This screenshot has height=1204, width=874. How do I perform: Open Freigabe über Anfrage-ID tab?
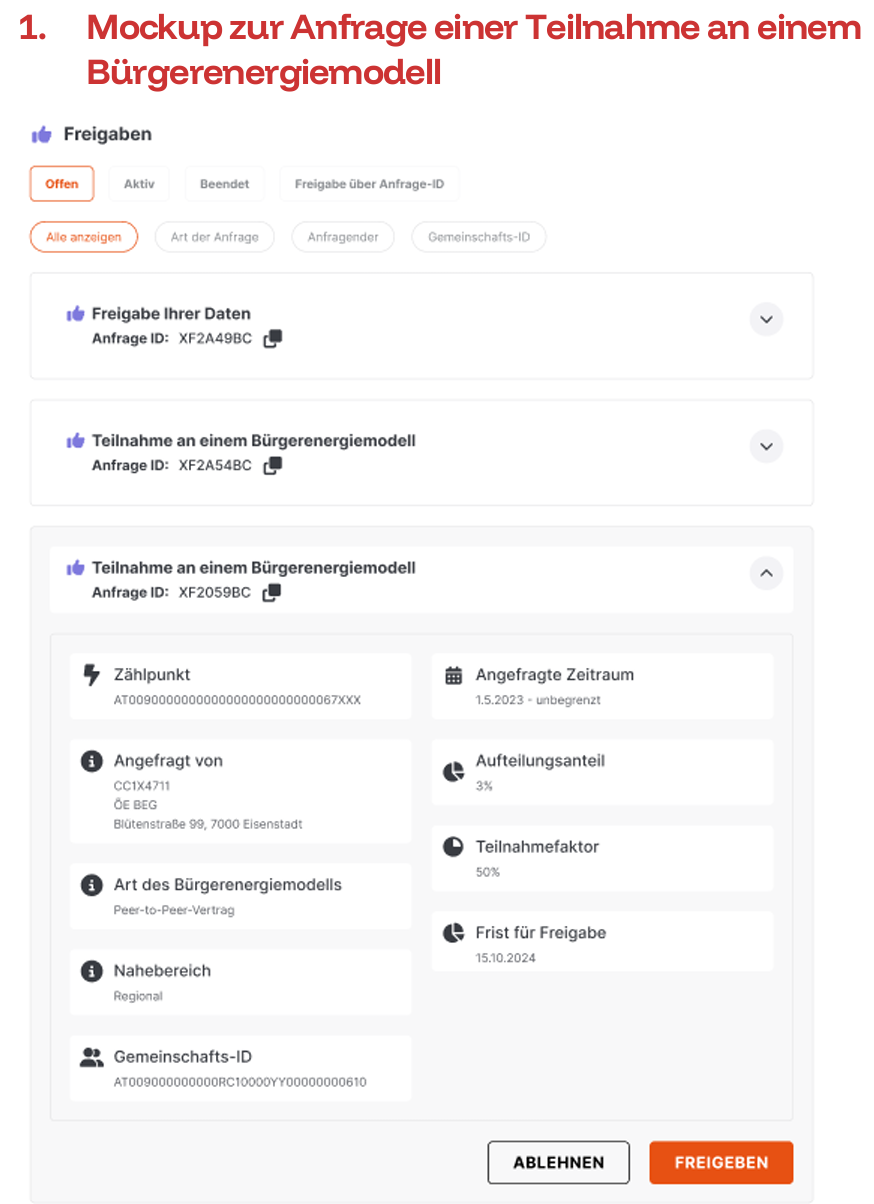tap(369, 184)
